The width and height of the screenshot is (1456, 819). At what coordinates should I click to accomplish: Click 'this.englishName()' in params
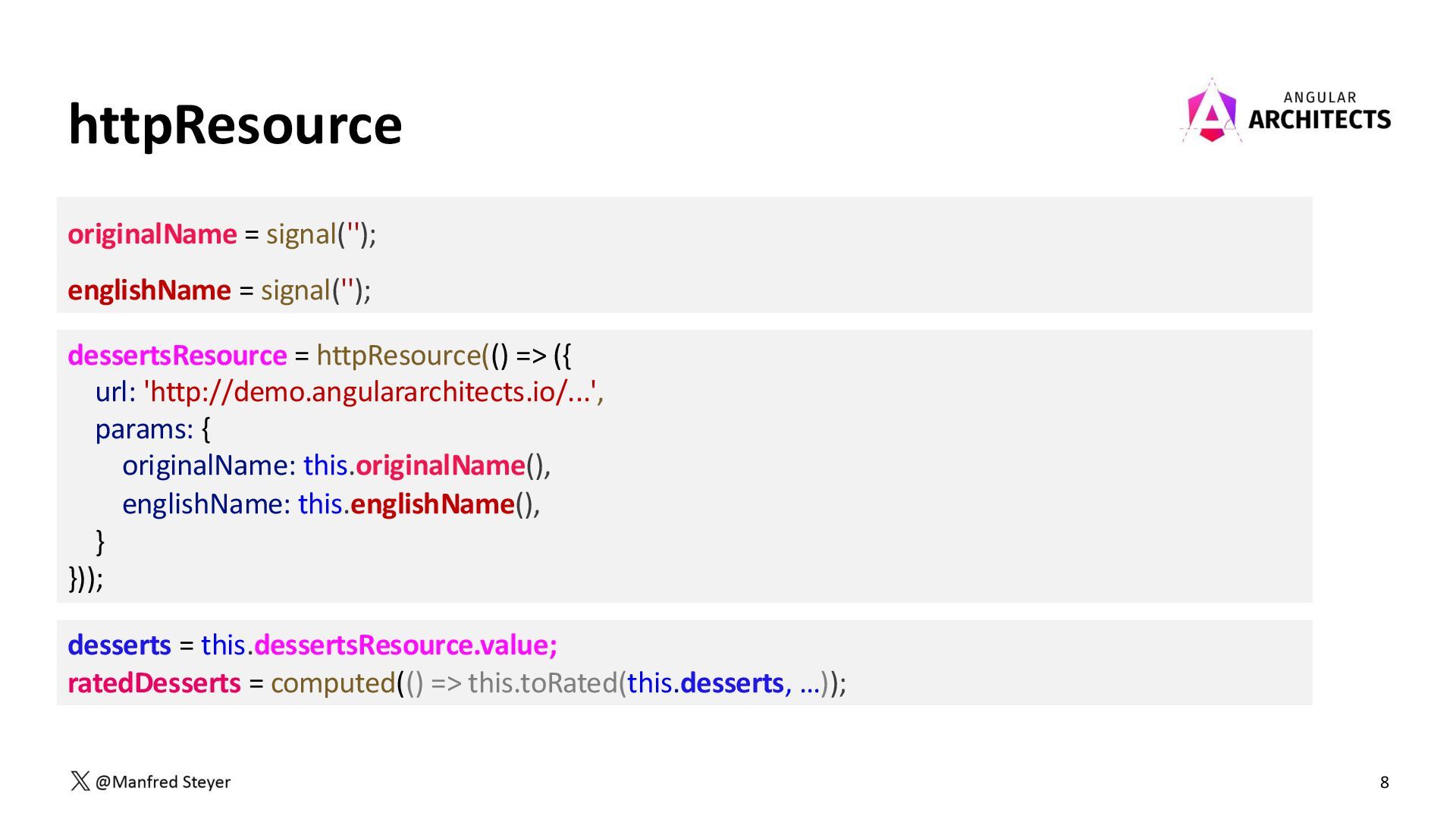coord(417,504)
